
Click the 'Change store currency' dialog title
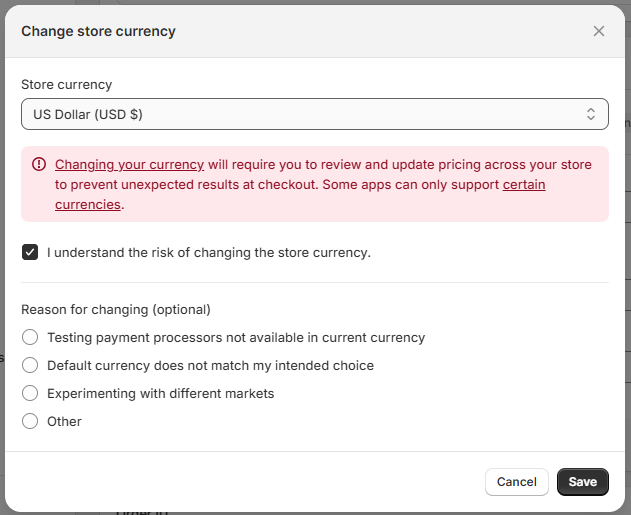[99, 31]
